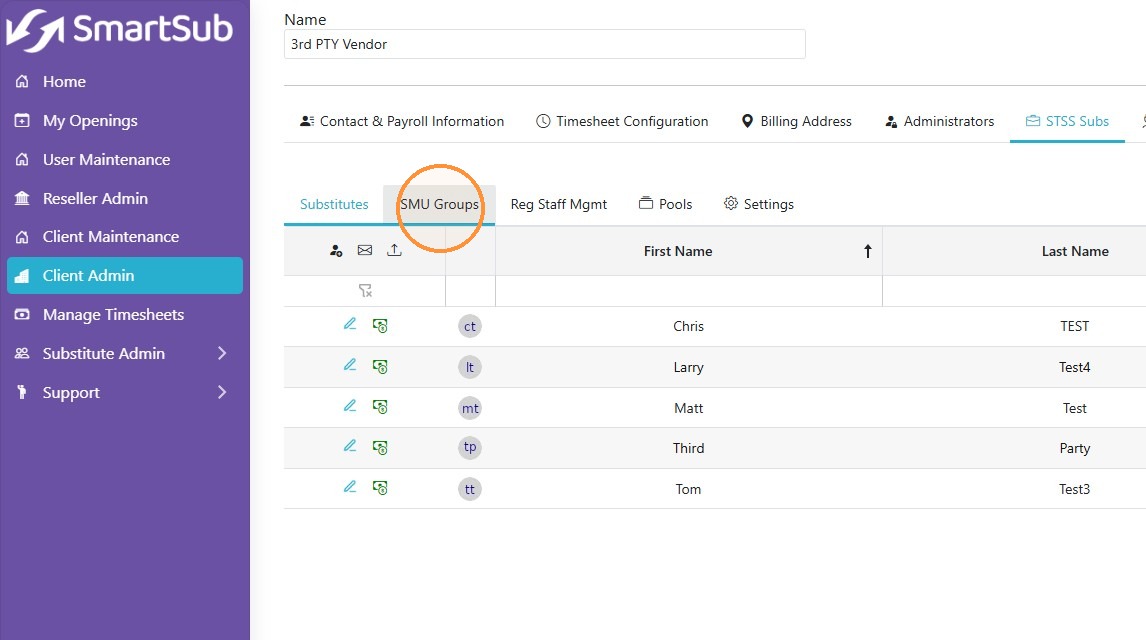Sort by the First Name column header

[678, 251]
